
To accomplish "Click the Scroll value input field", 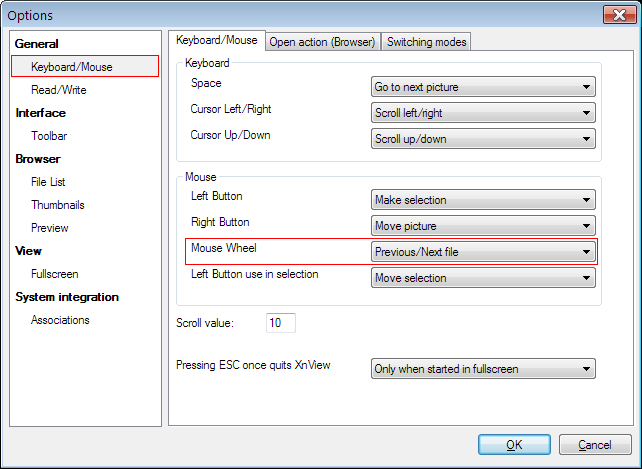I will tap(281, 323).
